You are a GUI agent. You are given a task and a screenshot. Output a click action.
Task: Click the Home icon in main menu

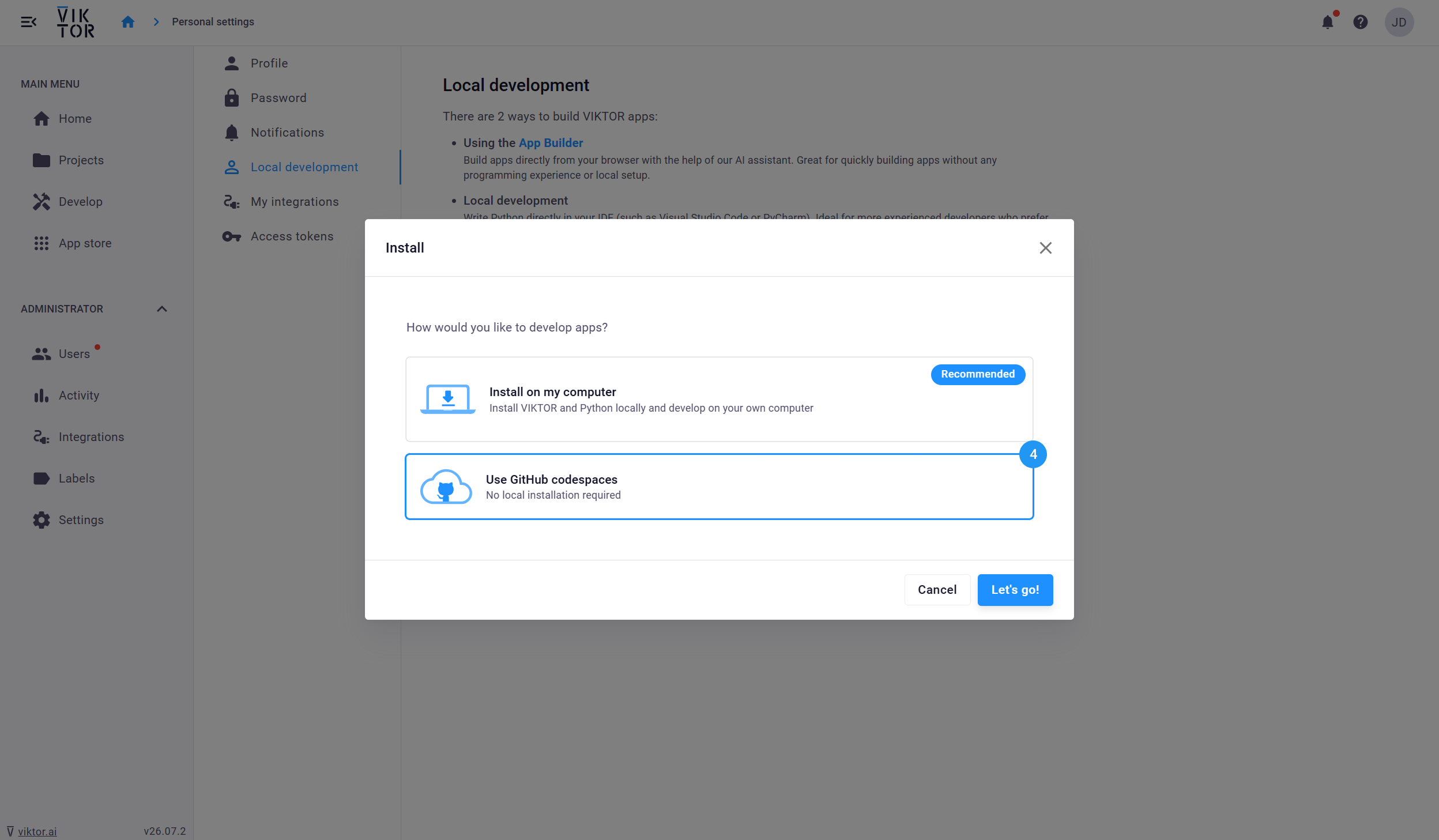pos(42,119)
